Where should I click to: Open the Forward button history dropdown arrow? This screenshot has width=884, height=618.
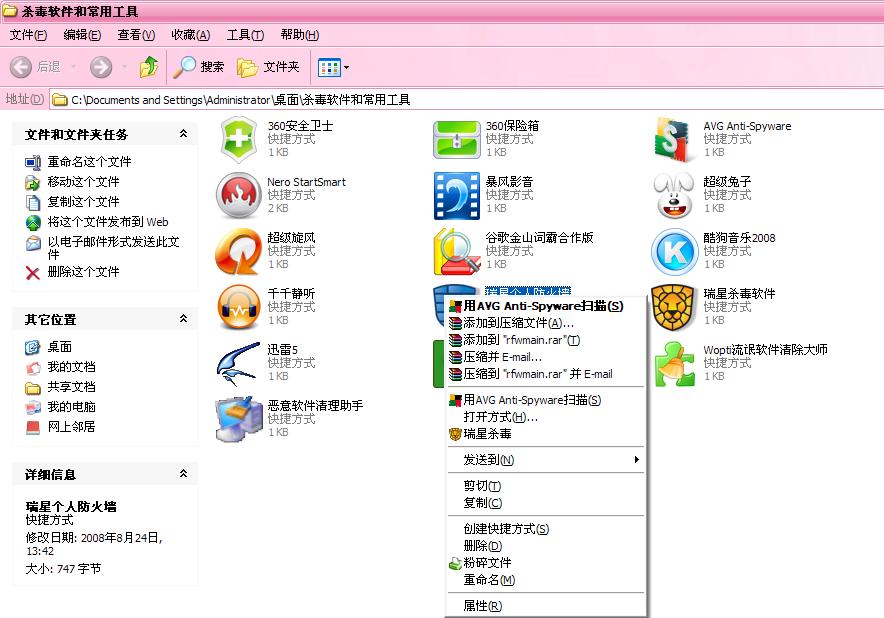pos(123,67)
